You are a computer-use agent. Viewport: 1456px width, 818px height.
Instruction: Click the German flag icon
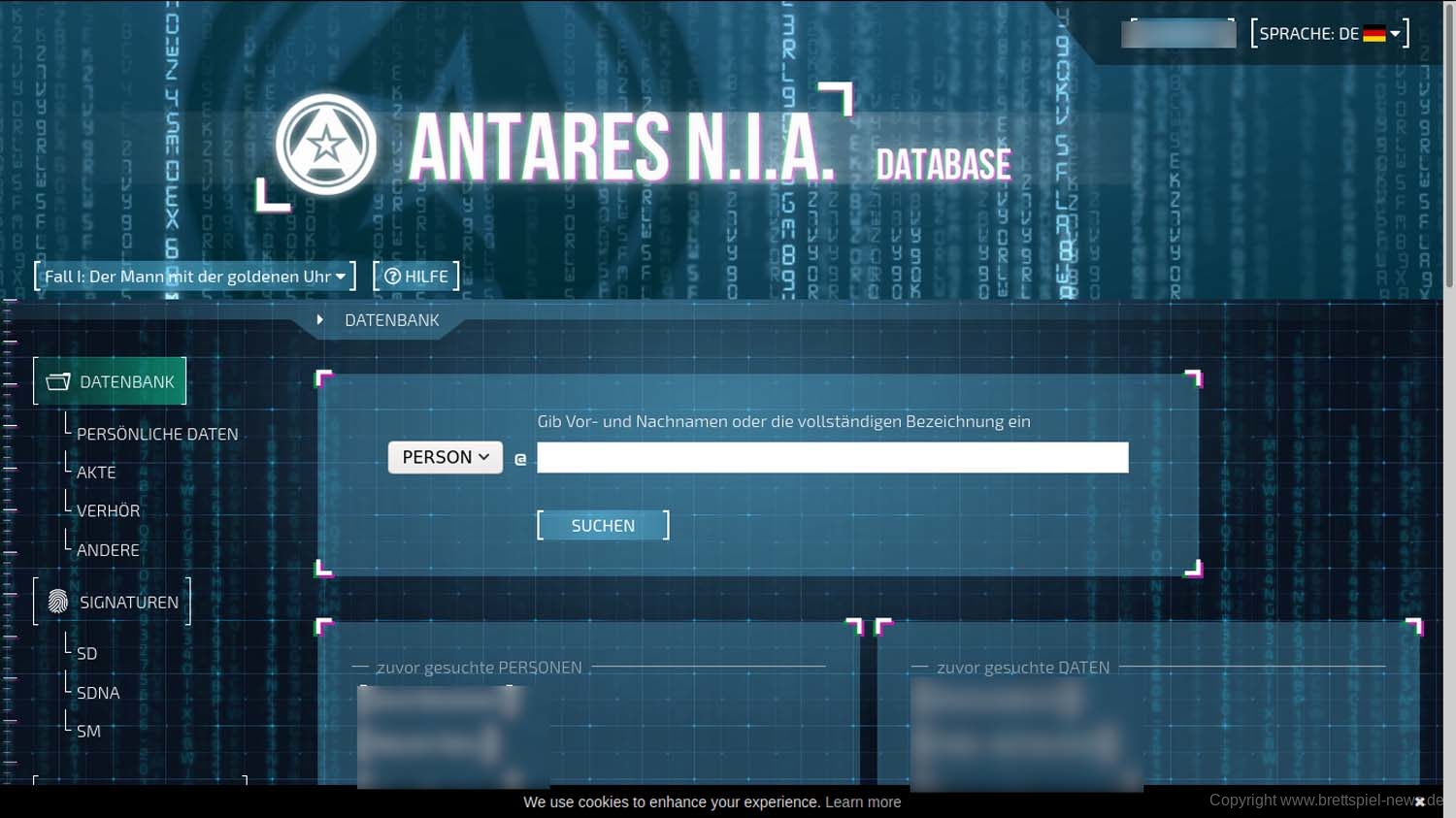[x=1373, y=34]
